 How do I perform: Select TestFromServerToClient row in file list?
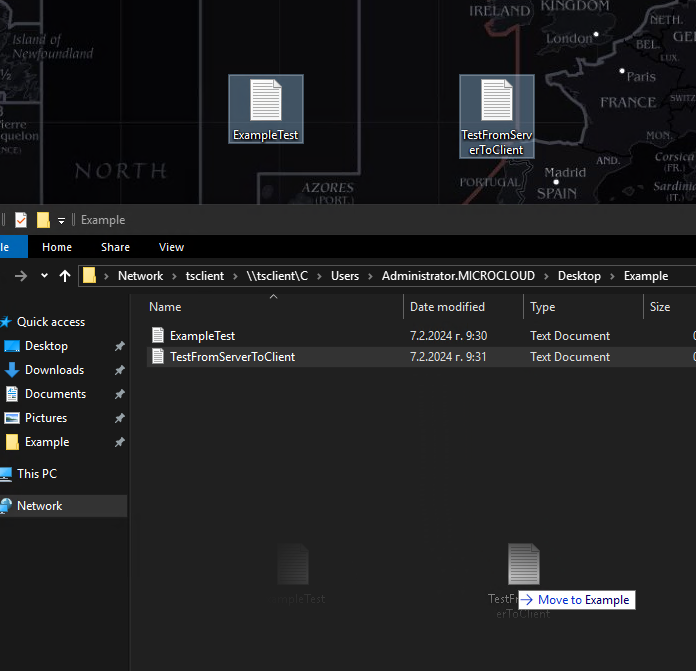pos(421,357)
